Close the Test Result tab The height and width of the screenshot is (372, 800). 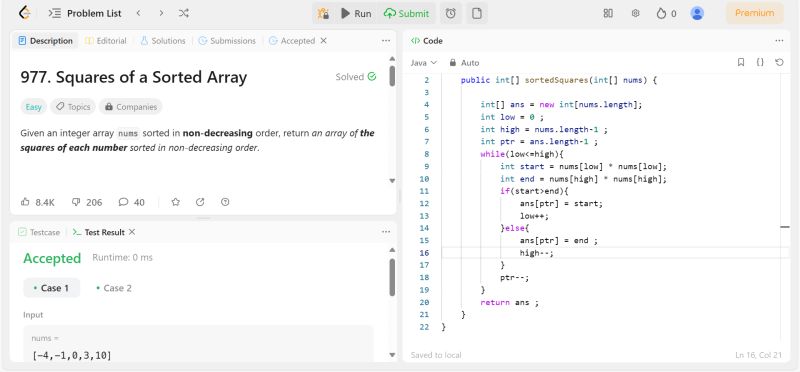tap(132, 232)
